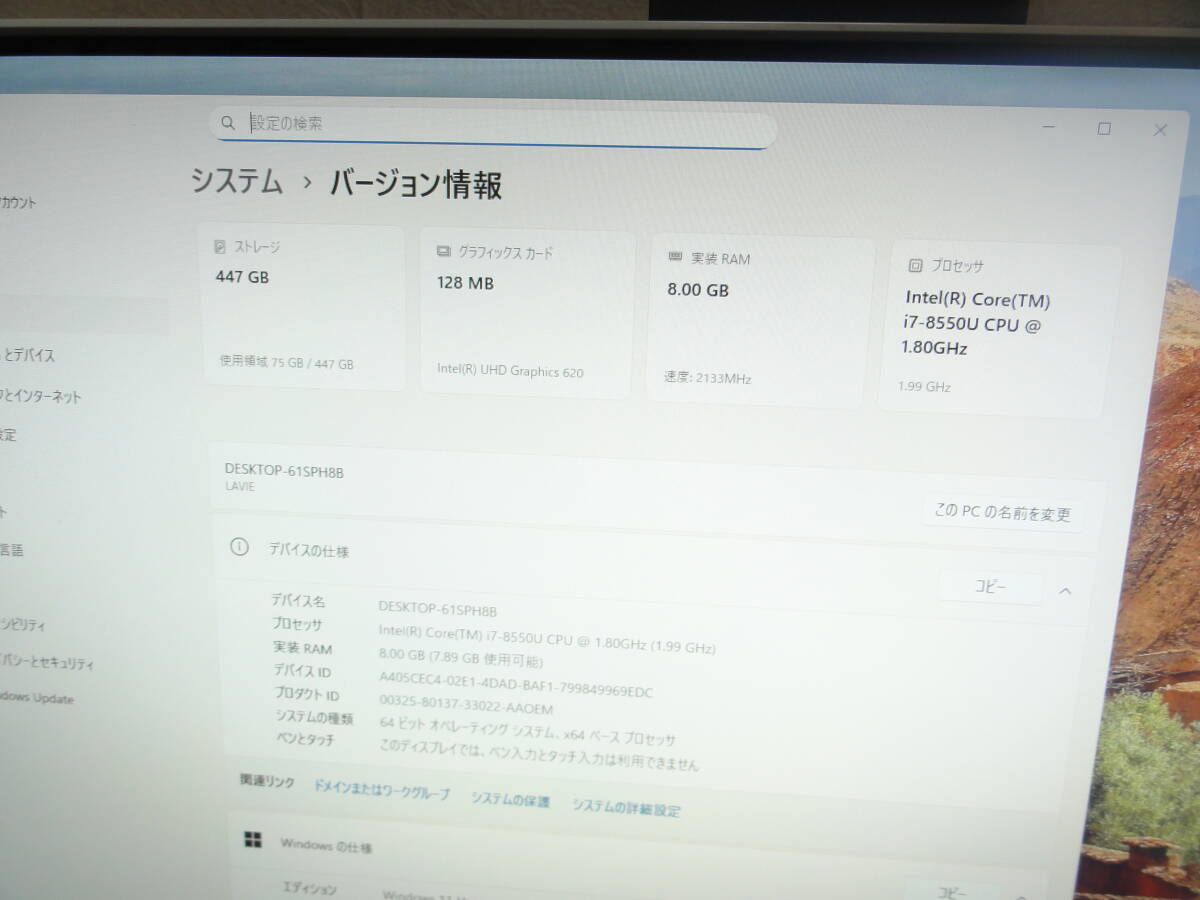Open the グラフィックス カード 128 MB card
This screenshot has width=1200, height=900.
pyautogui.click(x=528, y=314)
